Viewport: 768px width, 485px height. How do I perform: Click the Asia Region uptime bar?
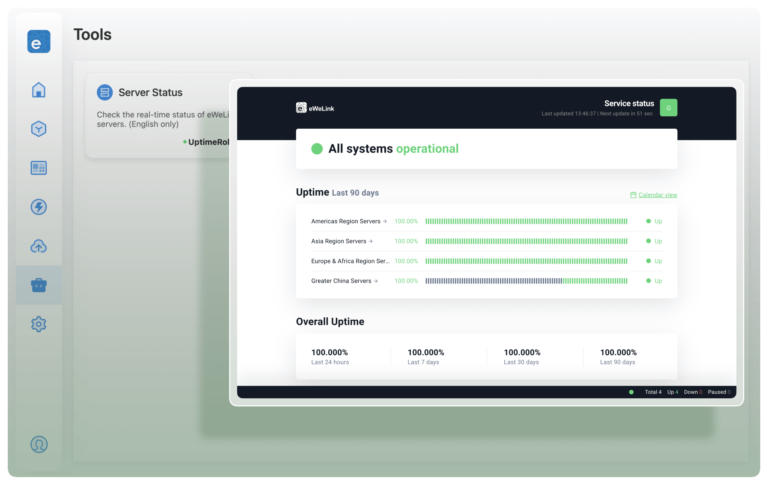point(526,241)
